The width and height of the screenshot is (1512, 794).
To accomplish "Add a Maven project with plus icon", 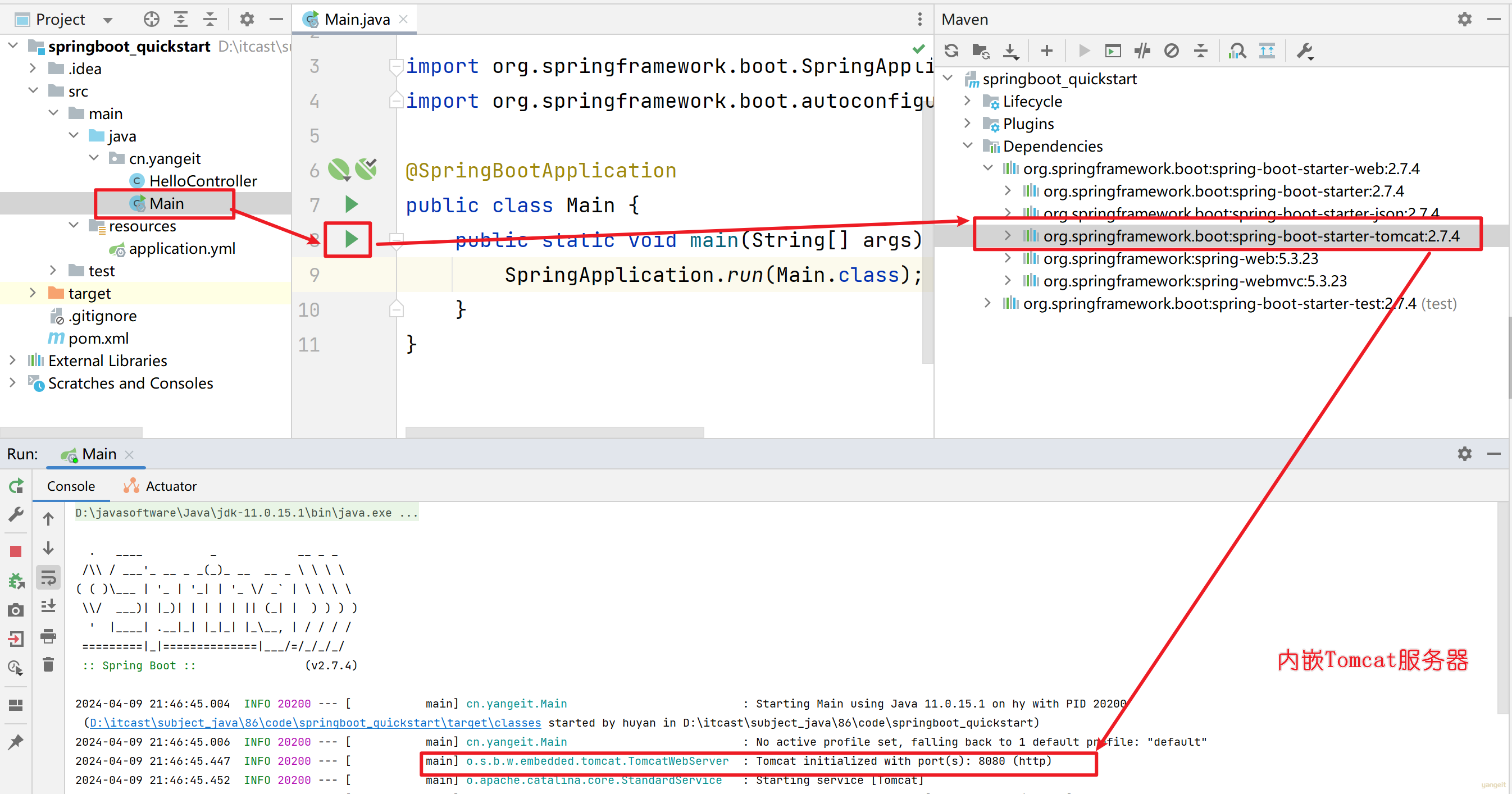I will [x=1046, y=51].
